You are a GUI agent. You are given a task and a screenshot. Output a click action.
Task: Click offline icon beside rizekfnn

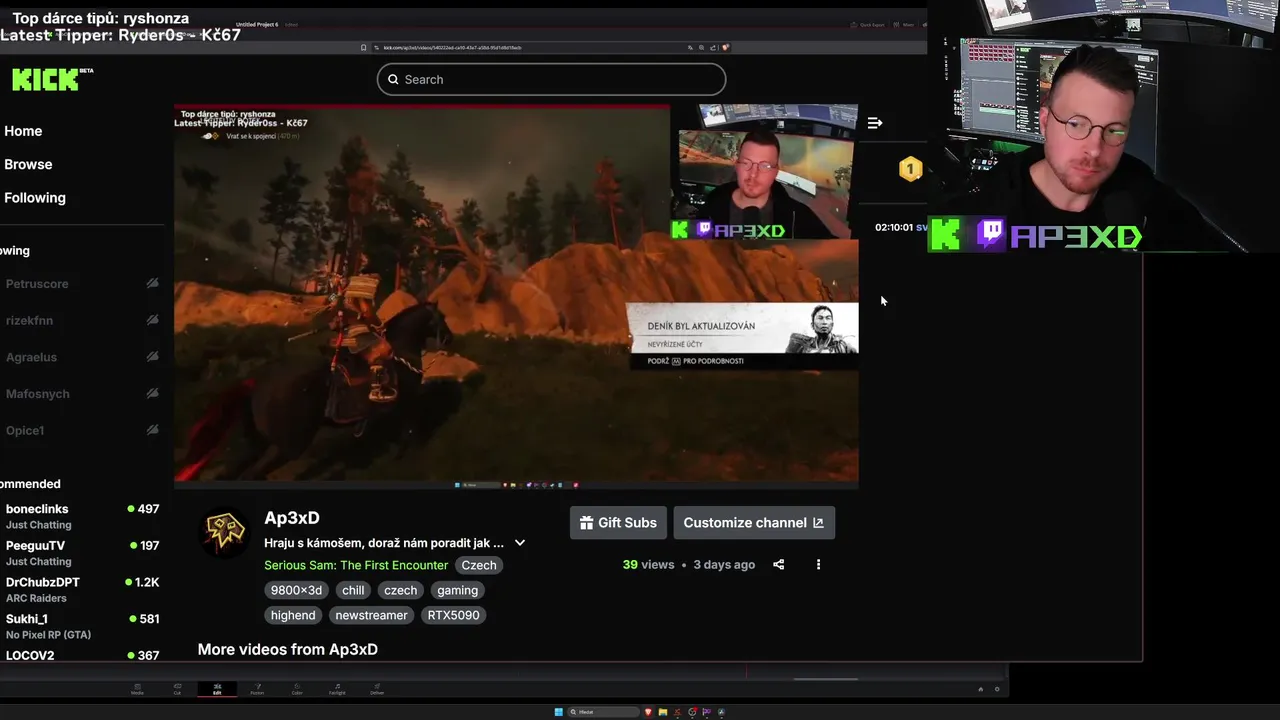[x=152, y=320]
